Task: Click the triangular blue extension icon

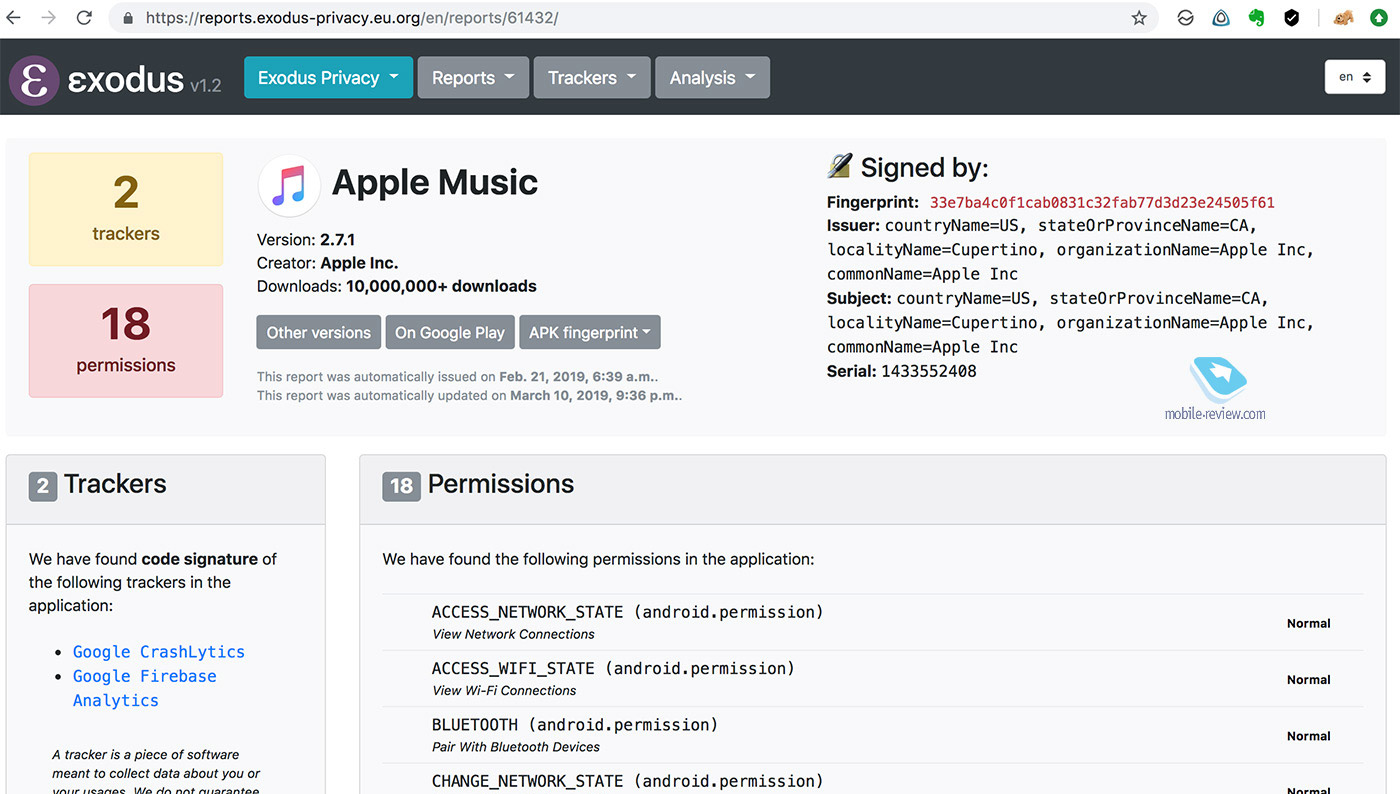Action: click(1221, 18)
